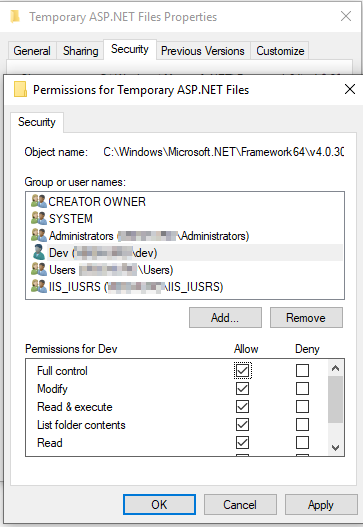Click the Remove button

coord(306,318)
